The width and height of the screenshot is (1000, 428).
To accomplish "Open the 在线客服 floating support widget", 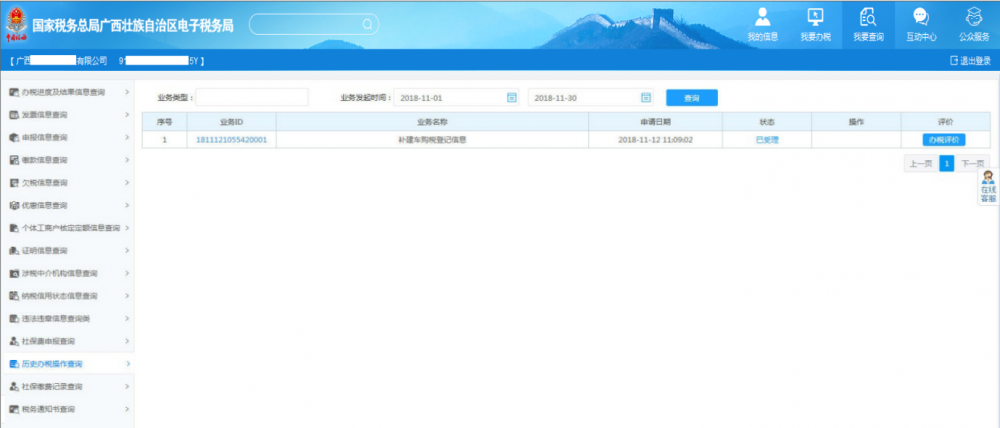I will (988, 187).
